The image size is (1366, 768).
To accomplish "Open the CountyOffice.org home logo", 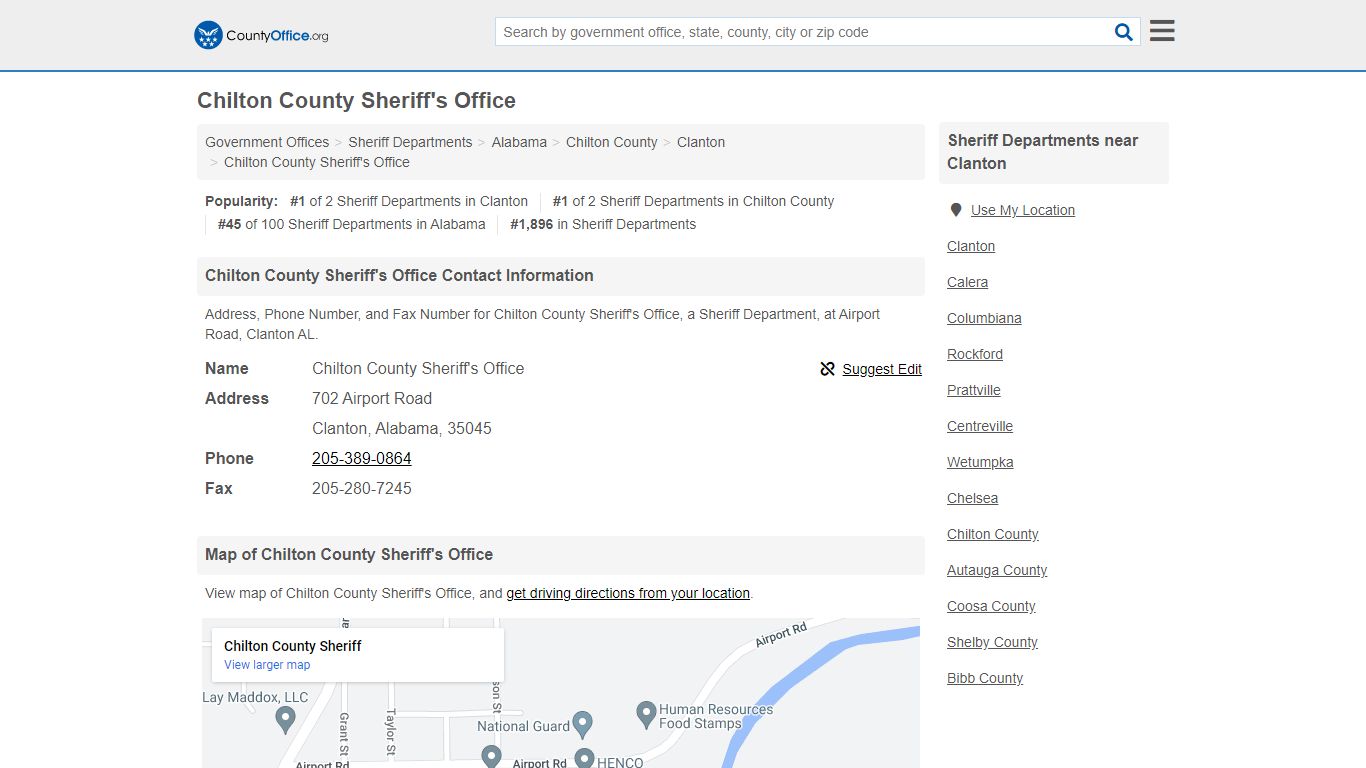I will (261, 35).
